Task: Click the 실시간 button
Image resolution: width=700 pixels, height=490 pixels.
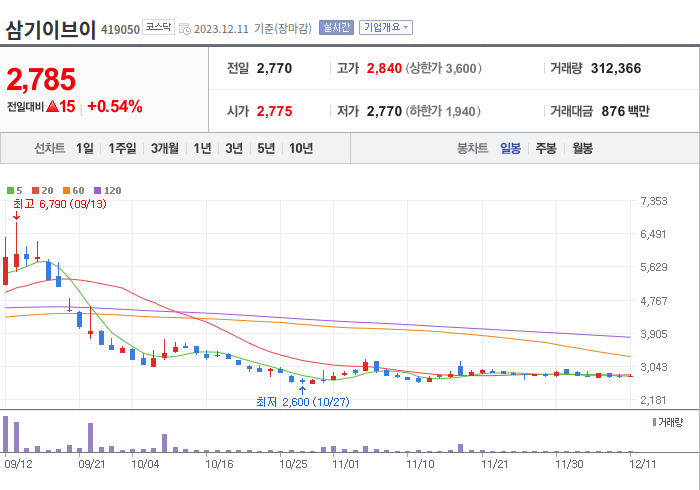Action: click(336, 28)
